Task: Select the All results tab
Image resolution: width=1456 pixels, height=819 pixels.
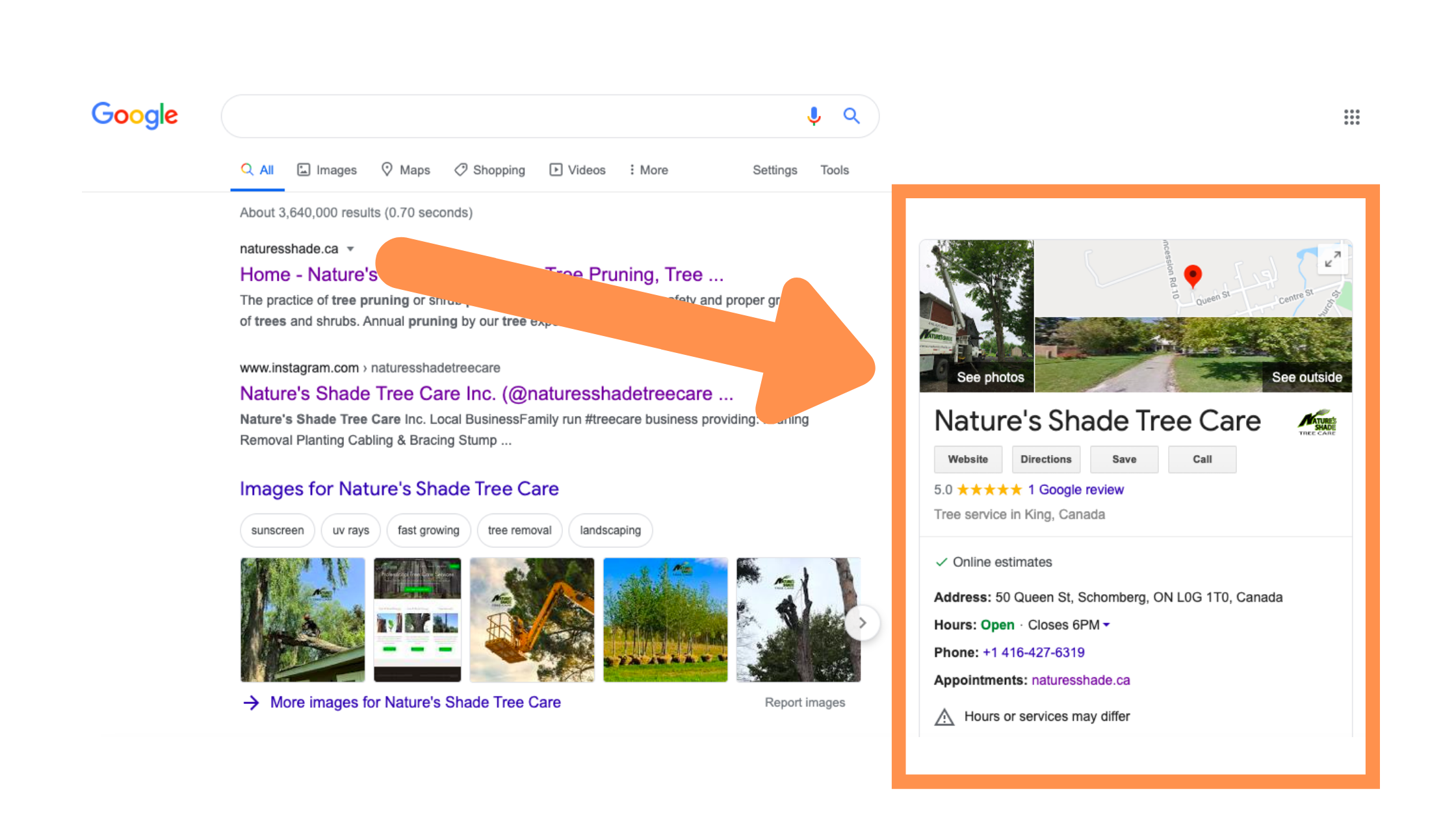Action: (x=257, y=170)
